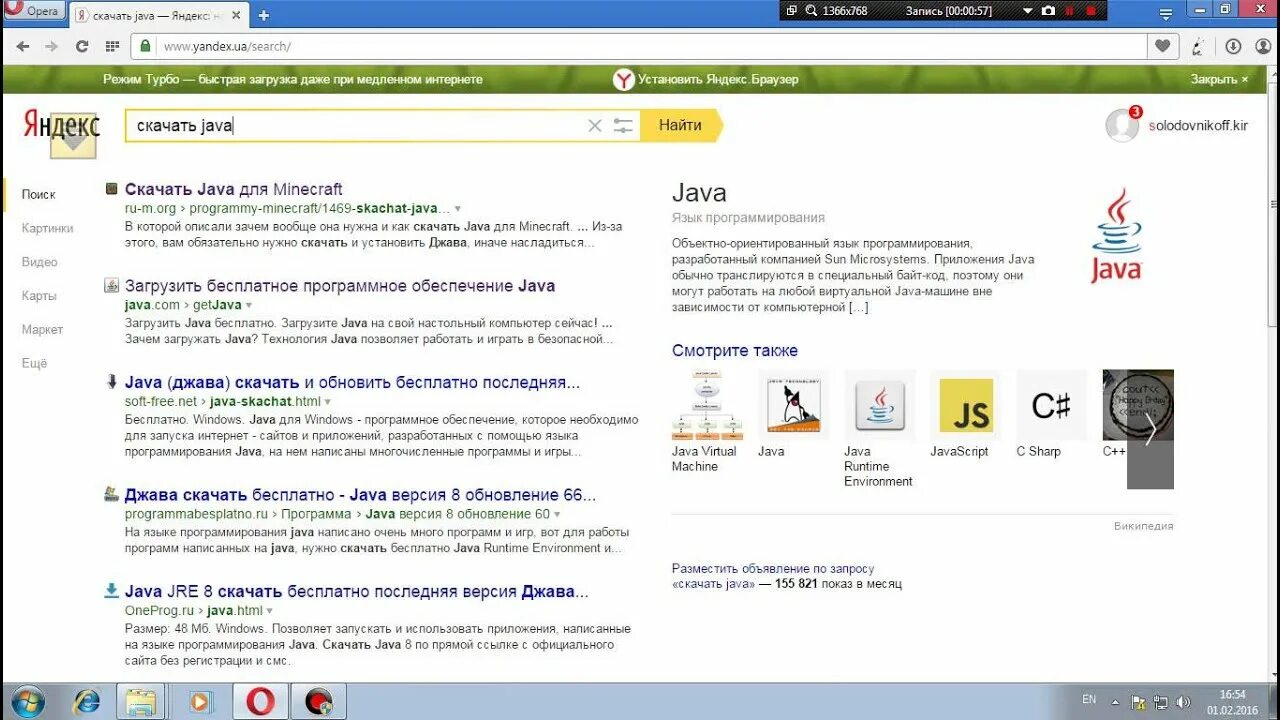This screenshot has height=720, width=1280.
Task: Click Разместить объявление по запросу link
Action: (773, 568)
